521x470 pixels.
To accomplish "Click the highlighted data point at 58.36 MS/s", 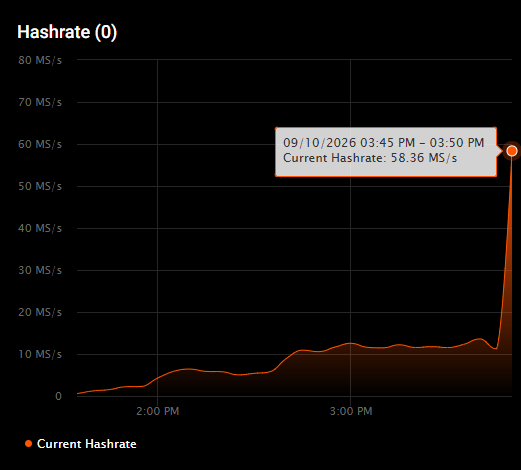I will pos(512,151).
